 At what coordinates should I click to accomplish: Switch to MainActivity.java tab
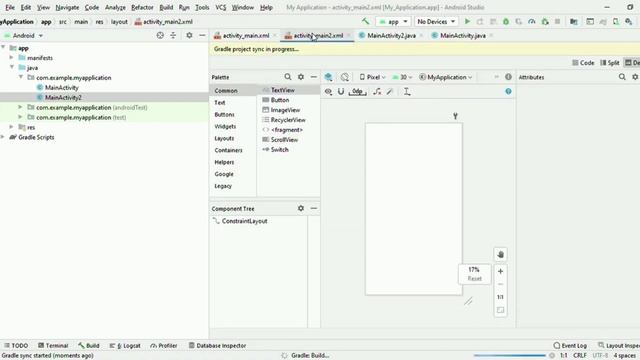pyautogui.click(x=463, y=36)
